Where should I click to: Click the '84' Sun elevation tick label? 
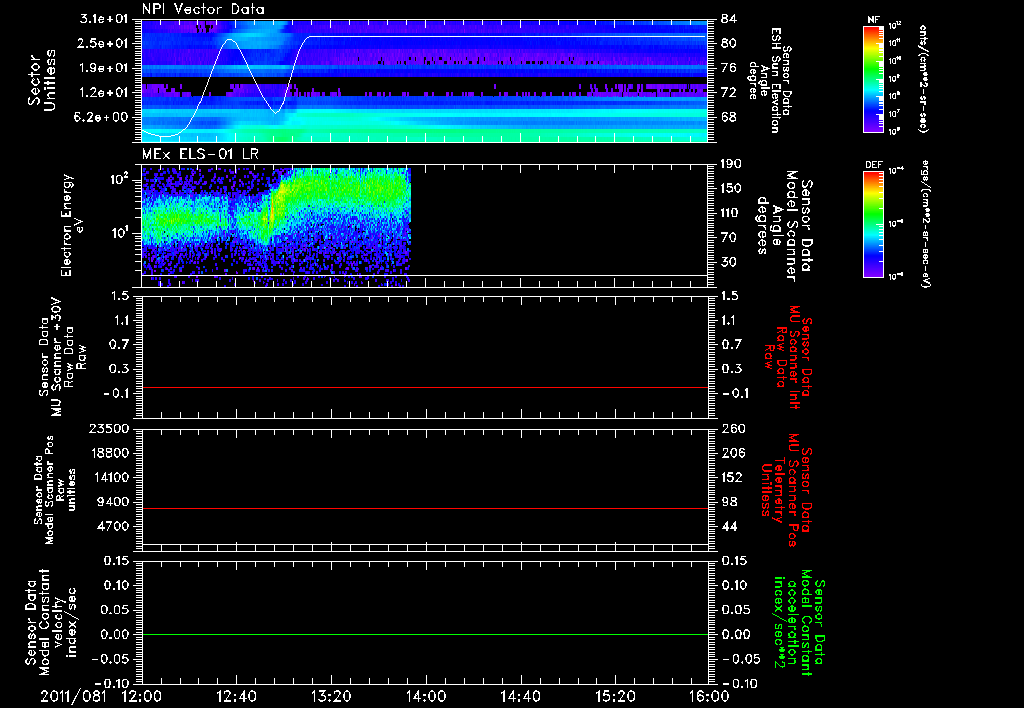tap(729, 19)
